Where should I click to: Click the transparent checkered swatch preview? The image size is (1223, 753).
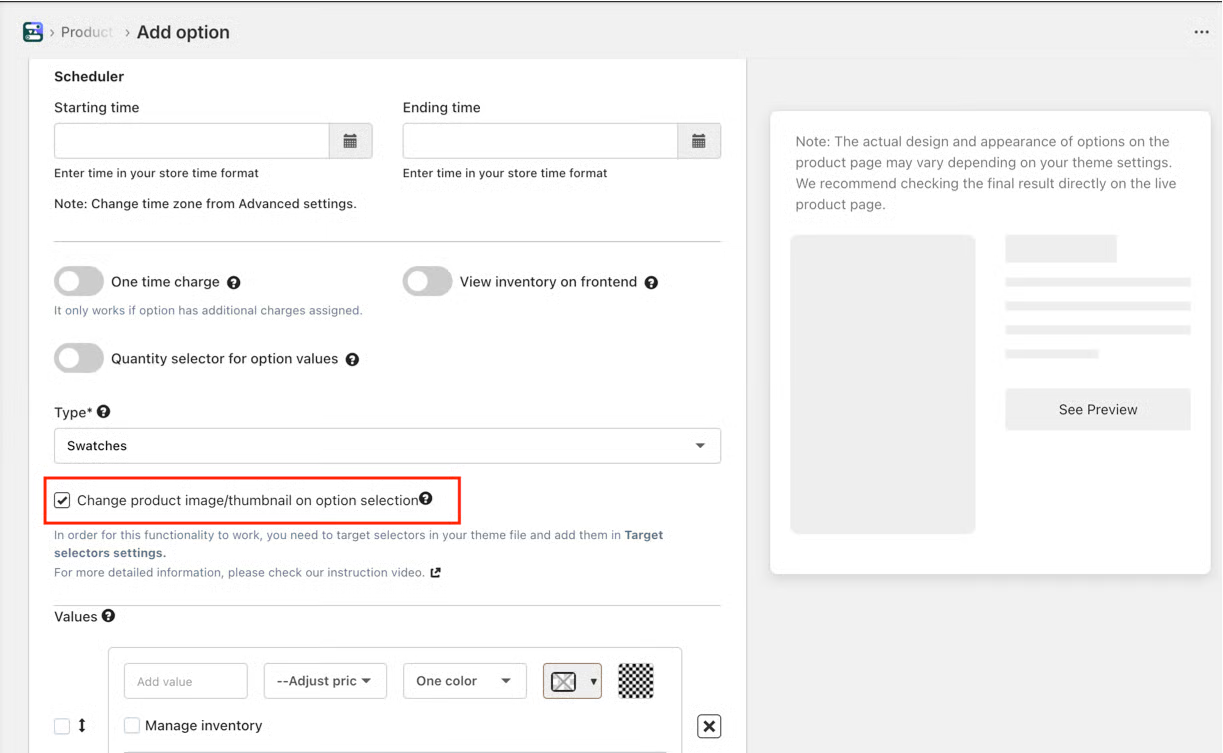(x=636, y=681)
